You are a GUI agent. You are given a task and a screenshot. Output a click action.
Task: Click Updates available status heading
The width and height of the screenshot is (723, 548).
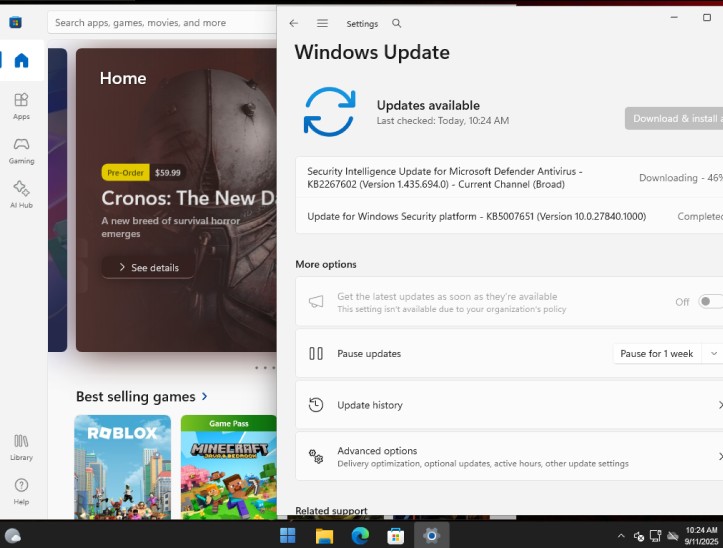coord(428,105)
